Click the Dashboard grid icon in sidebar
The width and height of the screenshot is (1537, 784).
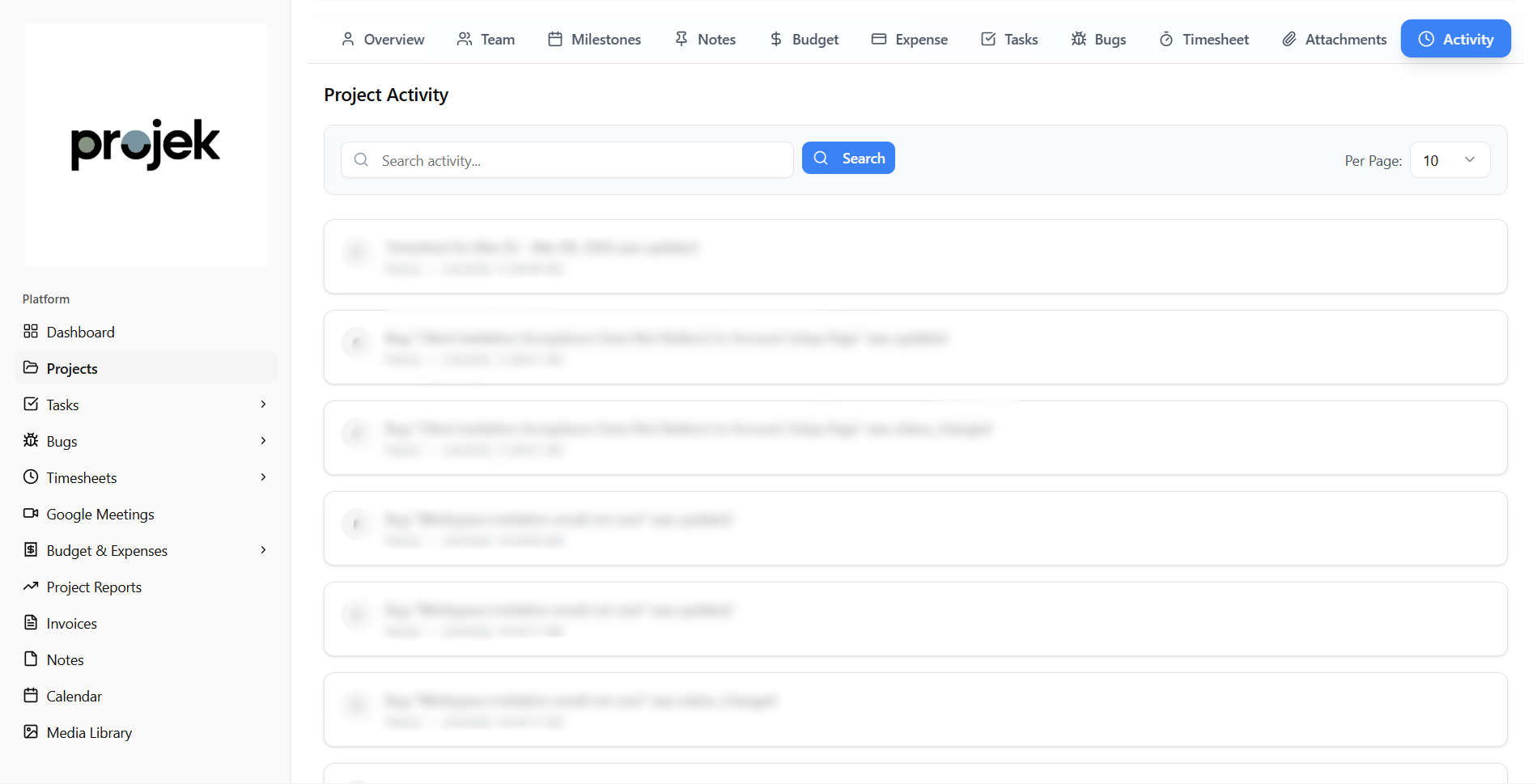tap(31, 332)
